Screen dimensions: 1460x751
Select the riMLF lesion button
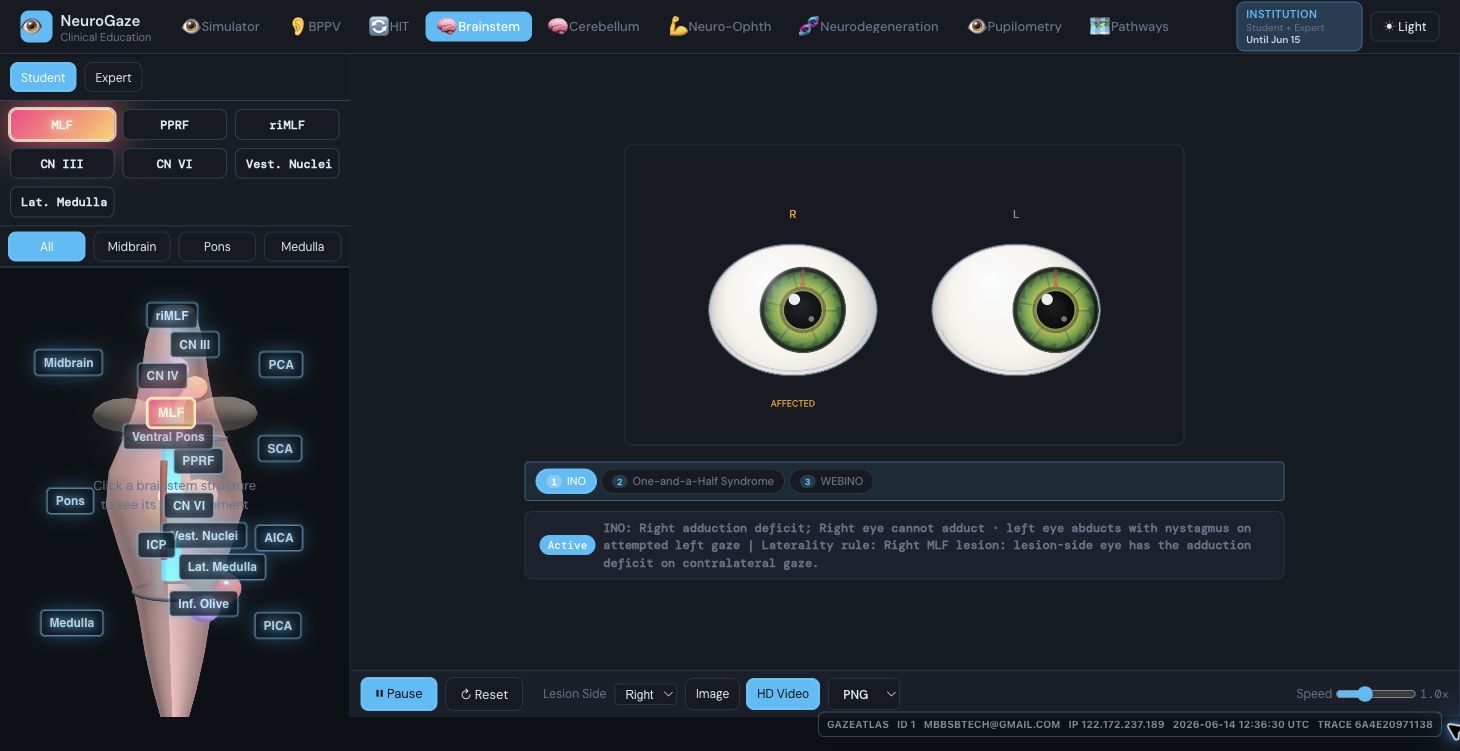pos(287,125)
